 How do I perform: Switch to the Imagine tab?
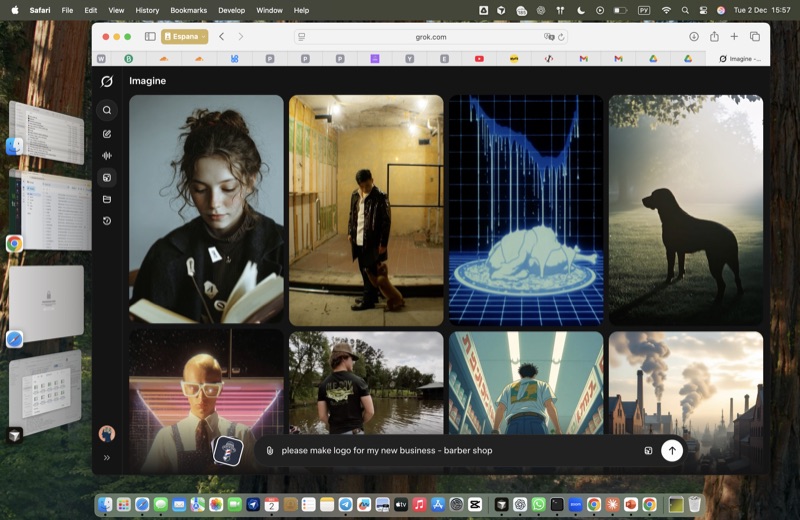(740, 59)
